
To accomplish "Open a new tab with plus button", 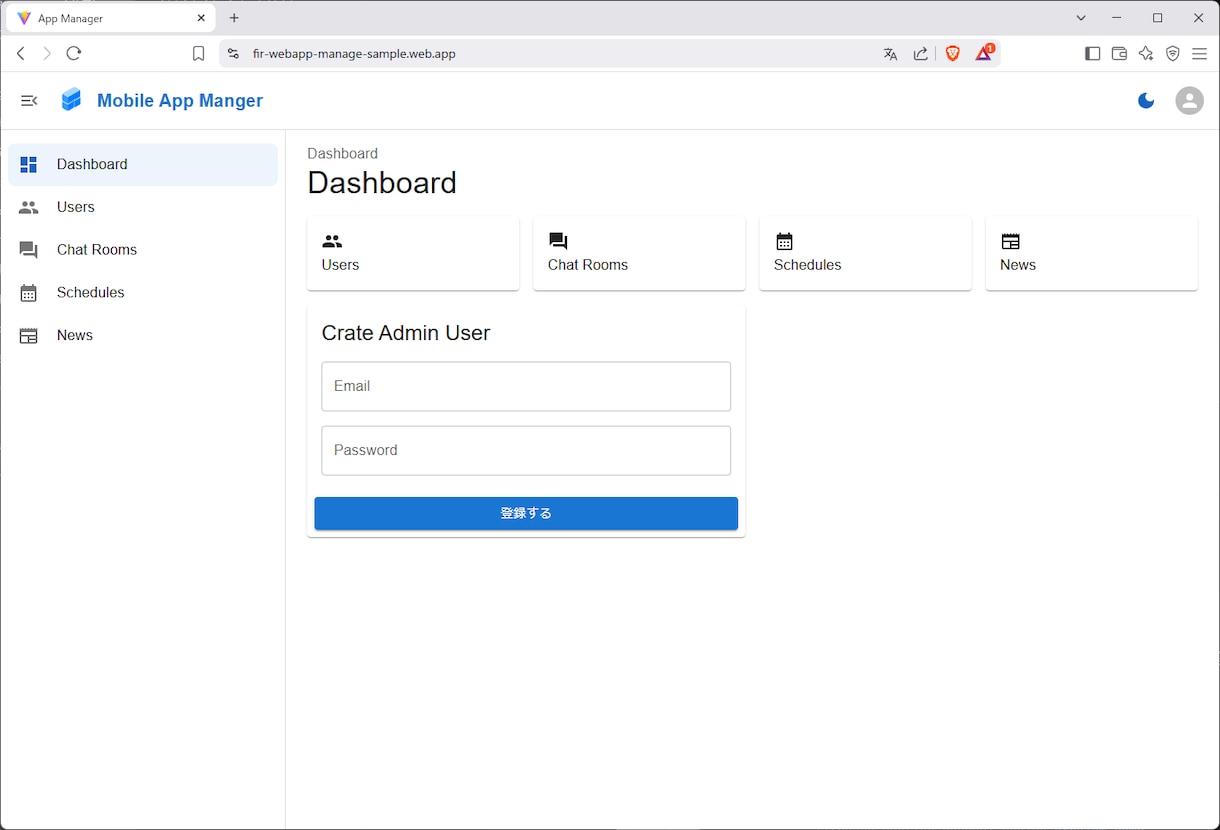I will (234, 18).
